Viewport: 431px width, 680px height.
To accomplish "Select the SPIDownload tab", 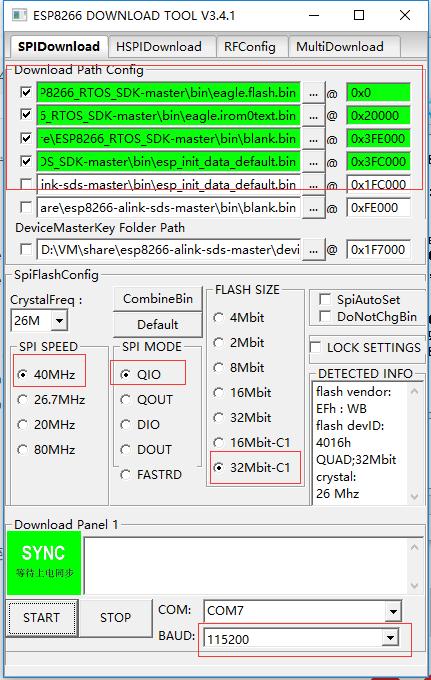I will [x=59, y=46].
